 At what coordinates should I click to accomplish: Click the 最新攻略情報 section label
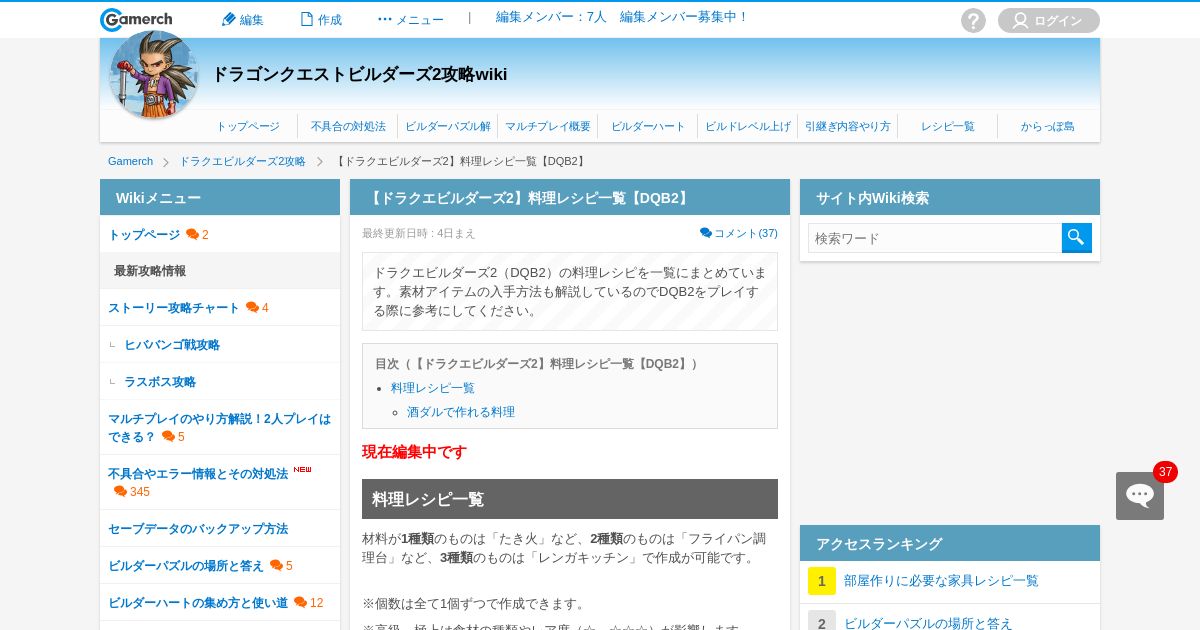(x=150, y=271)
